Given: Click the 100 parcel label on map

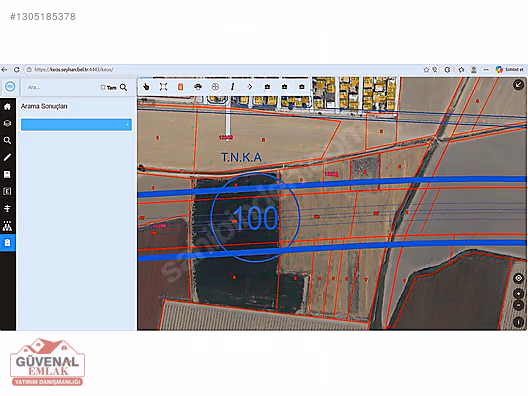Looking at the screenshot, I should [x=256, y=218].
